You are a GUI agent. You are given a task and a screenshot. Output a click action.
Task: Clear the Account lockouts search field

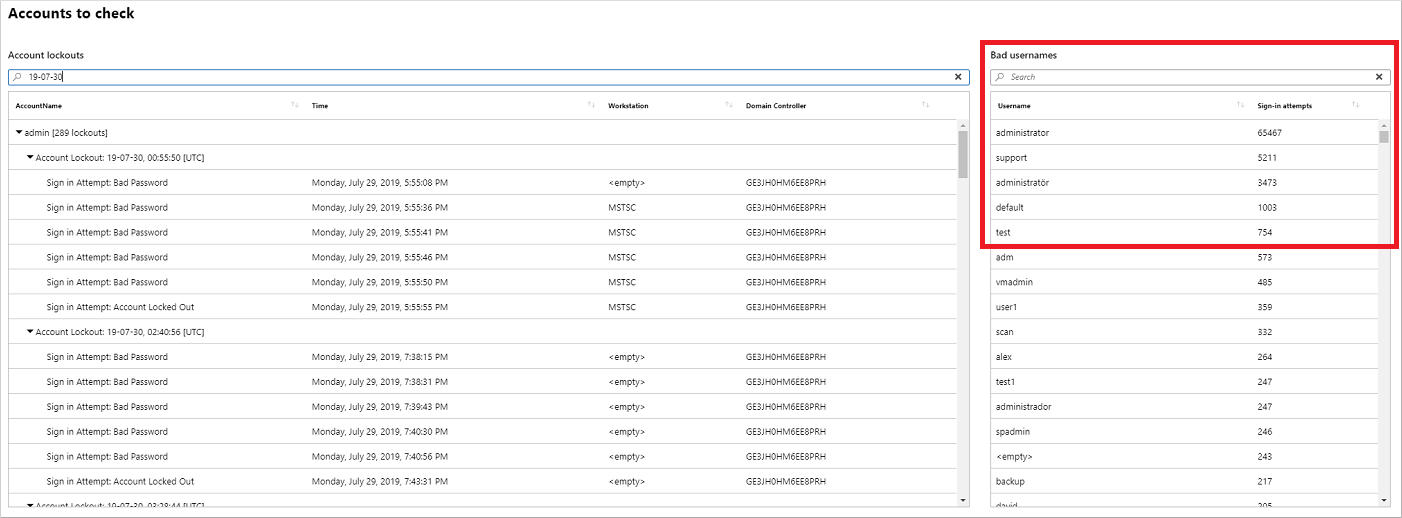(958, 77)
